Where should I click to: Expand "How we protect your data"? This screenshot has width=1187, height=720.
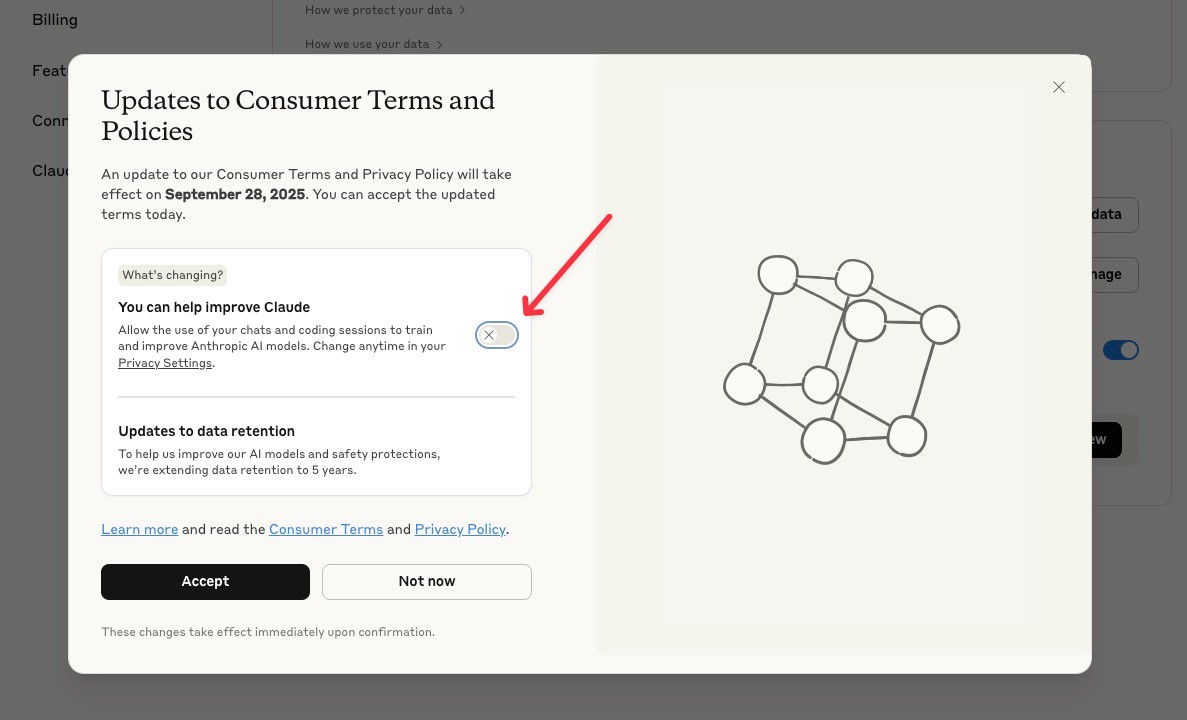coord(385,10)
